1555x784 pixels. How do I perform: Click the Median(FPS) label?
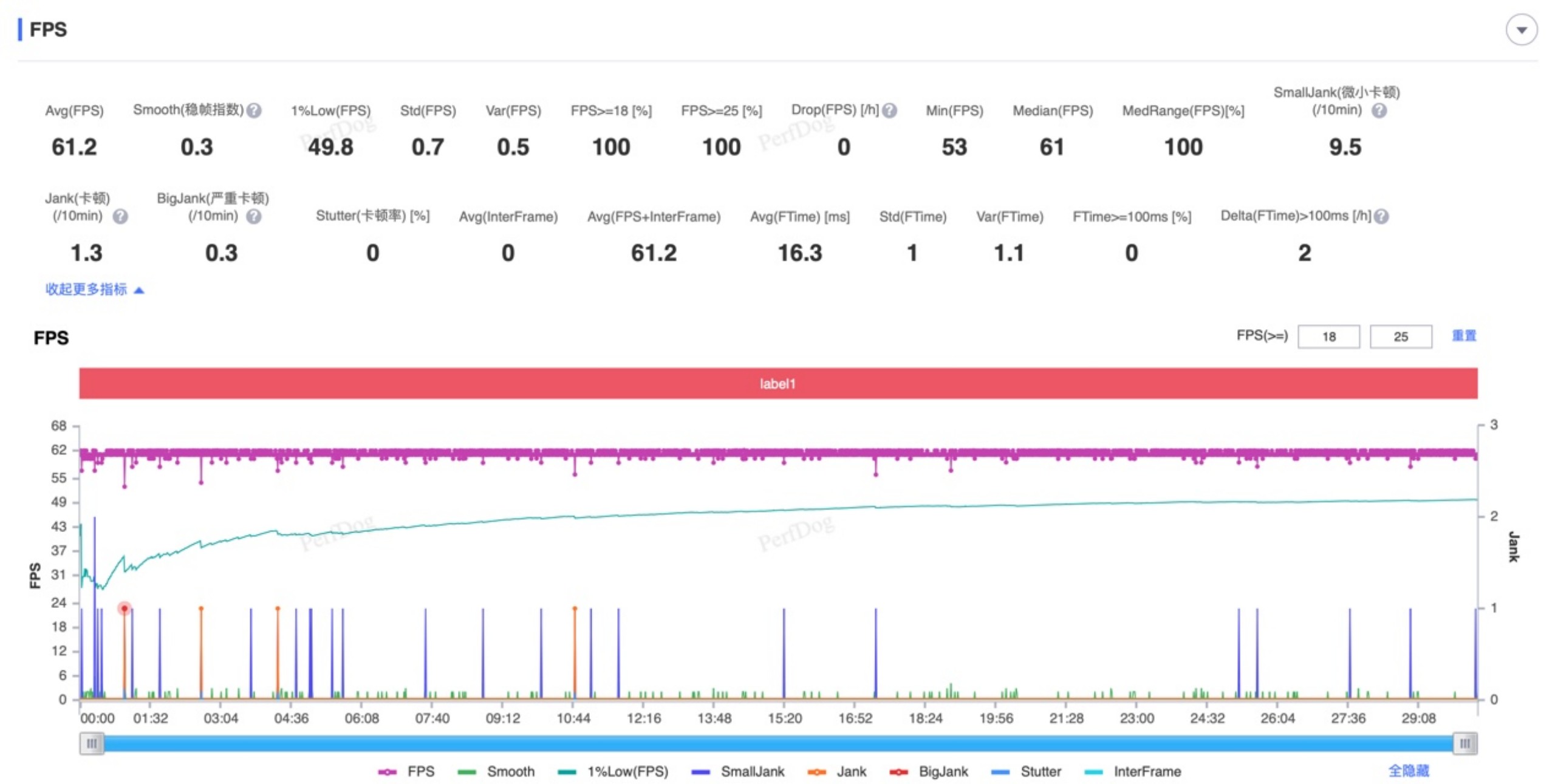coord(1052,111)
